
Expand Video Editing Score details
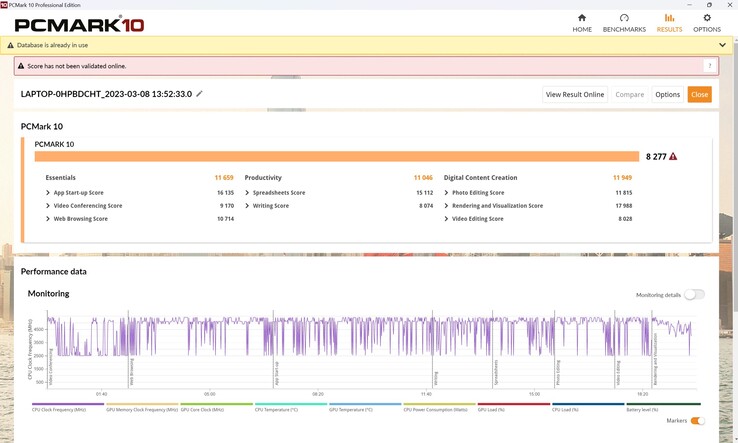pyautogui.click(x=446, y=219)
